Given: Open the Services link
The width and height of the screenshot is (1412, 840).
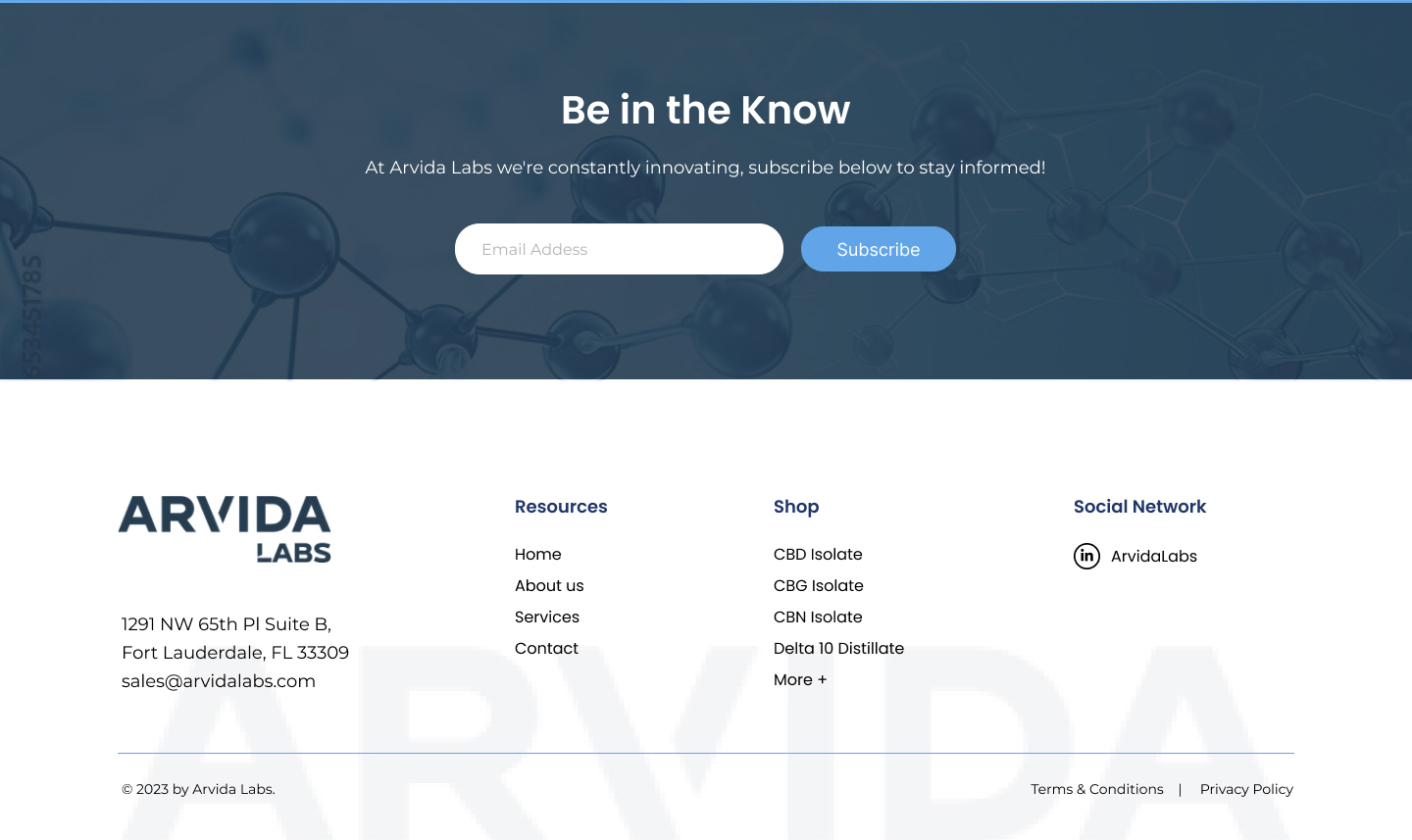Looking at the screenshot, I should [x=546, y=617].
